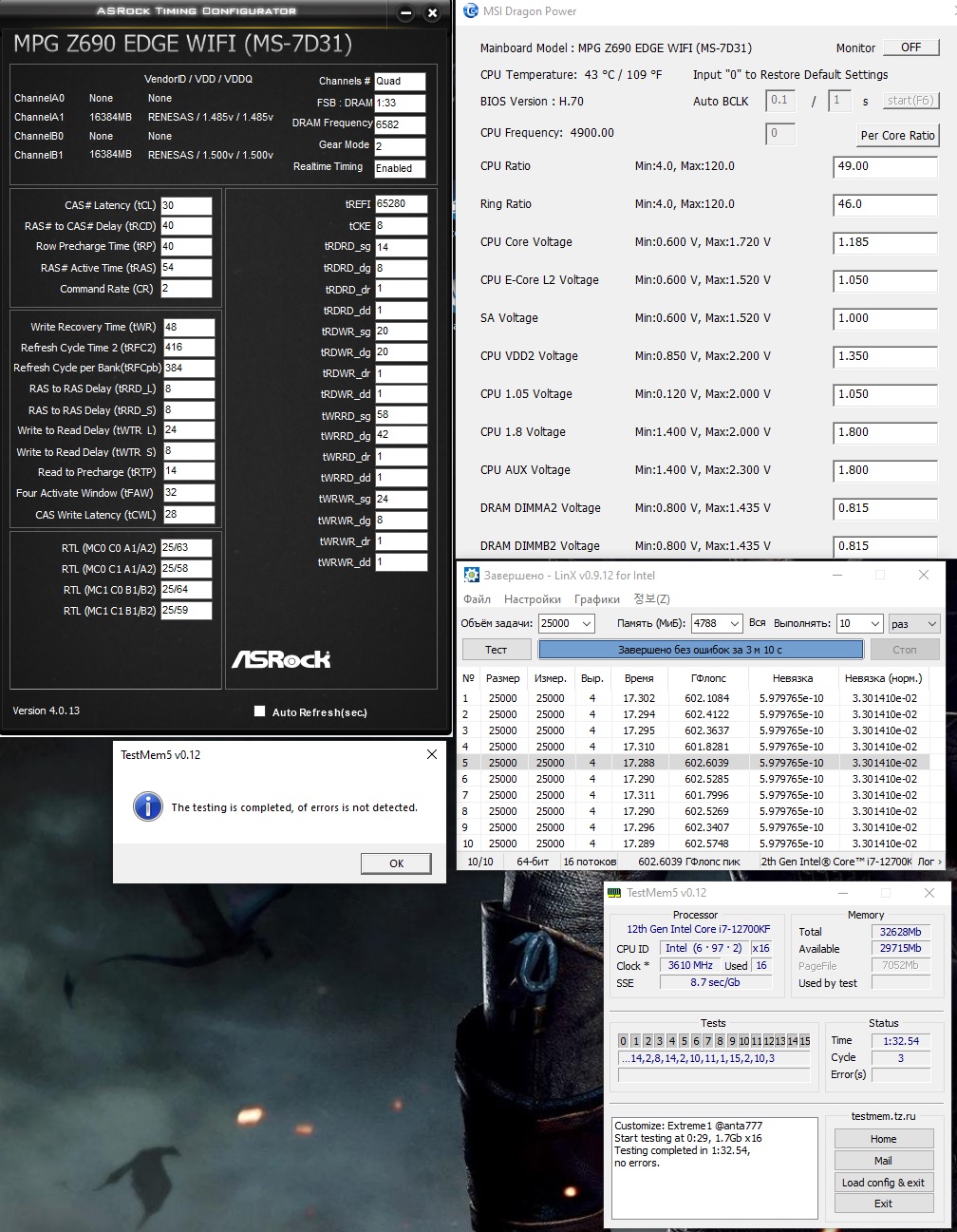Click the tREFI field showing 65280

[x=401, y=203]
